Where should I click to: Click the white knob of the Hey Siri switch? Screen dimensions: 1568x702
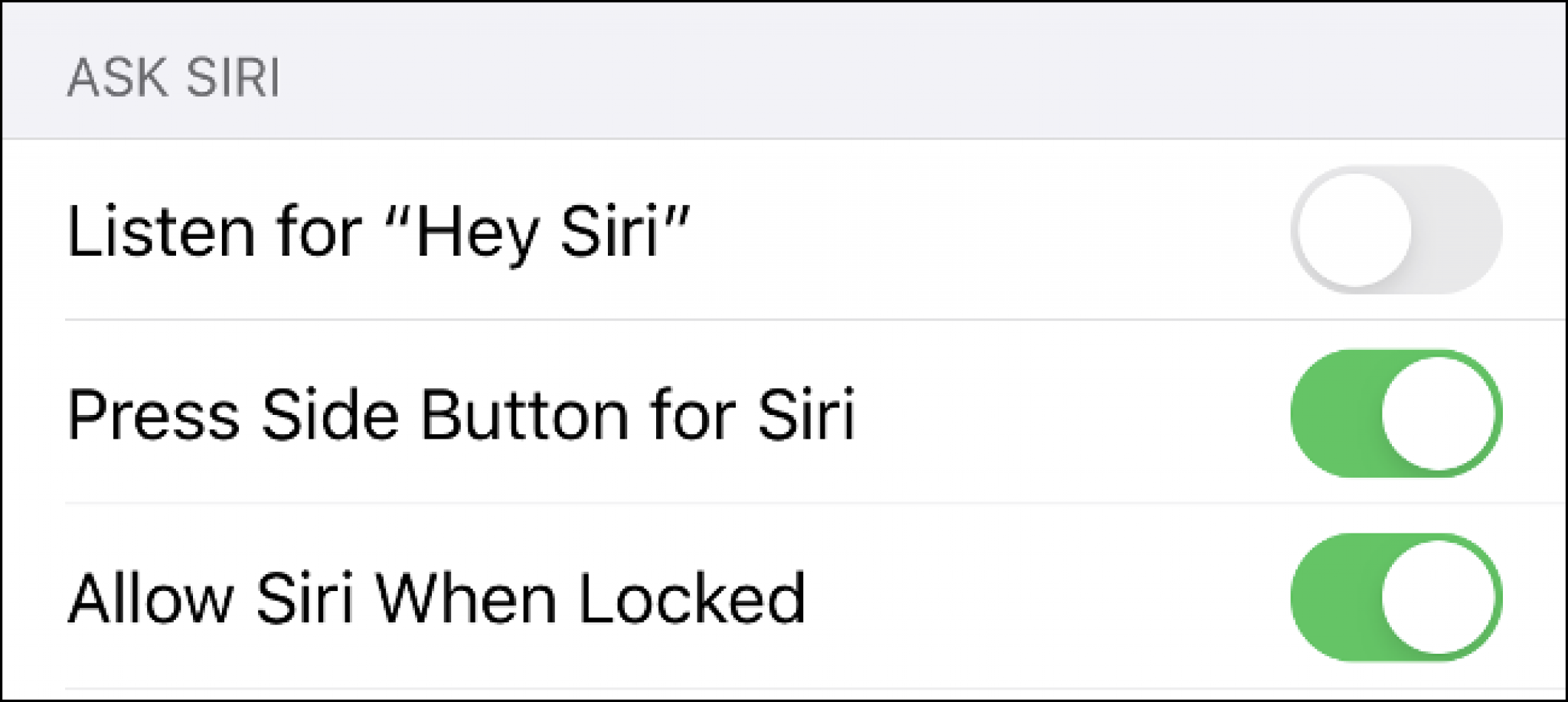[x=1354, y=230]
